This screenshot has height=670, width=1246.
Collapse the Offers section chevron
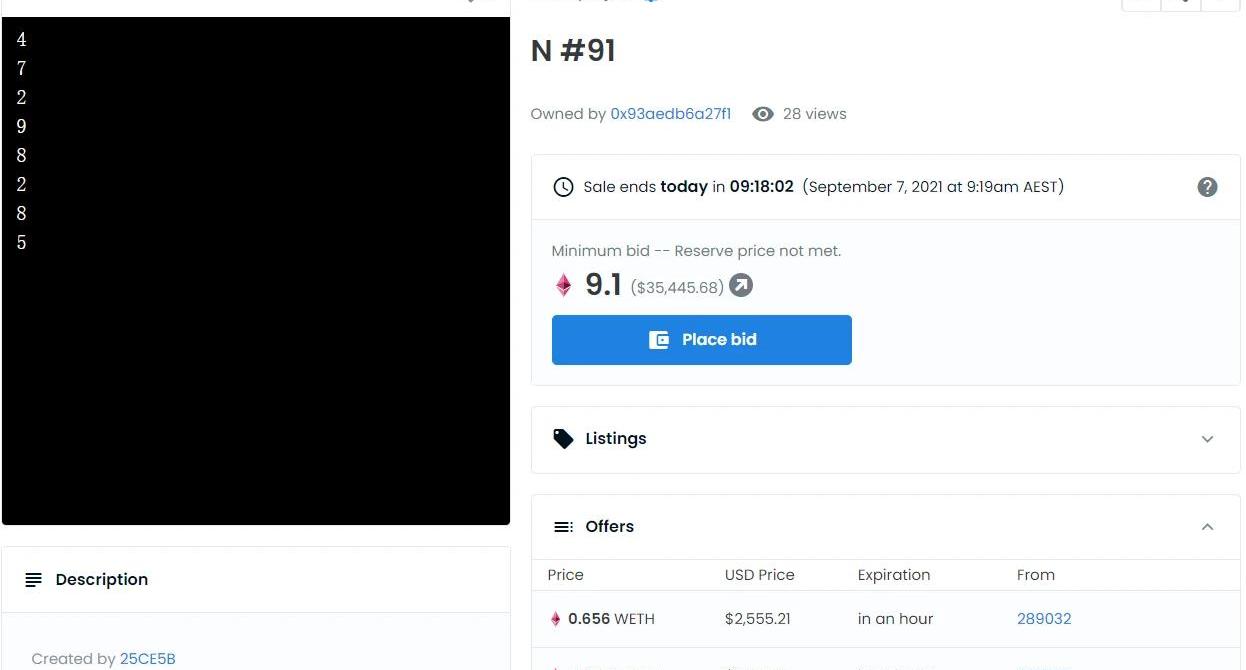point(1207,527)
